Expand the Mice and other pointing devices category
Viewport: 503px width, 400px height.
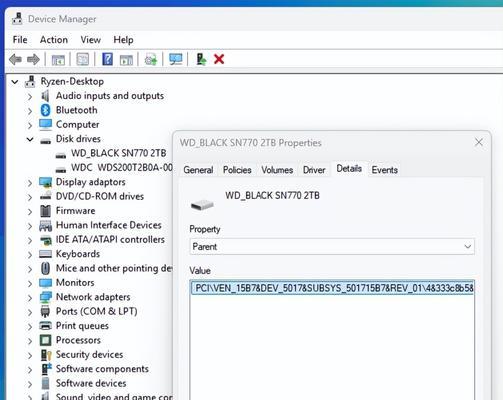(x=30, y=269)
